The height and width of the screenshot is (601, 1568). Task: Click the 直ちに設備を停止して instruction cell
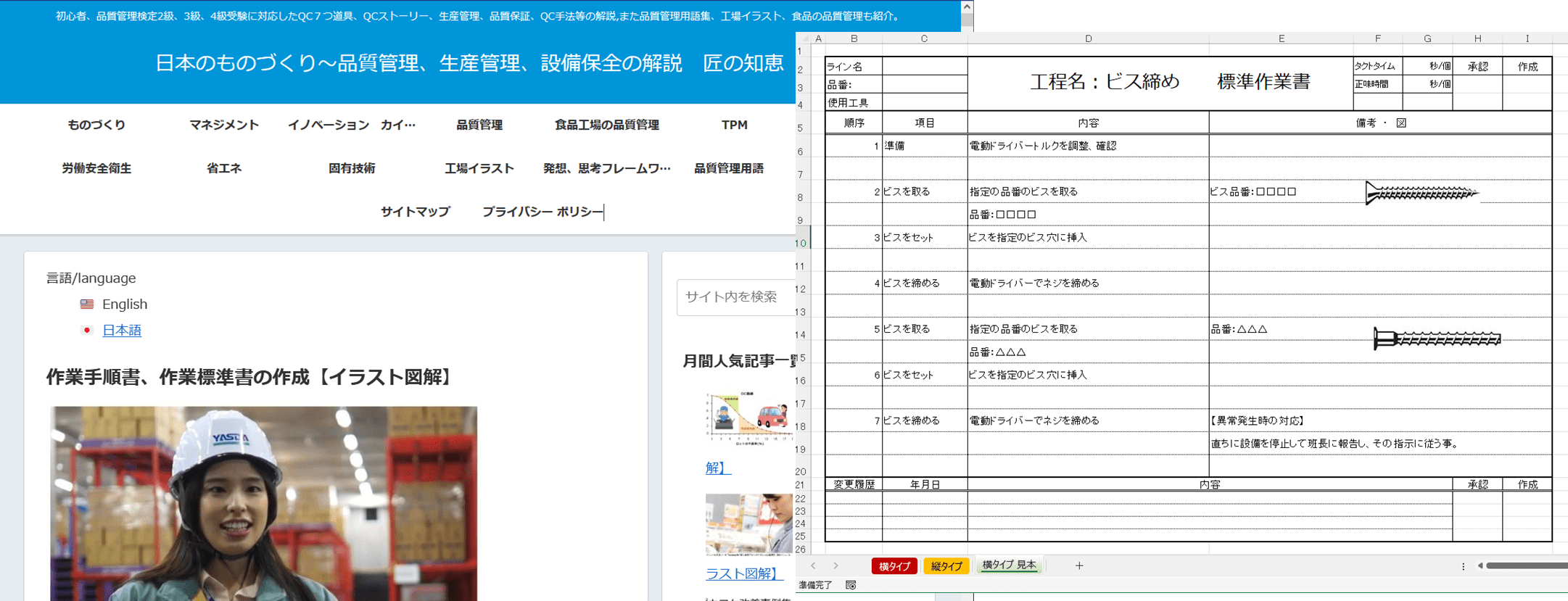1334,444
